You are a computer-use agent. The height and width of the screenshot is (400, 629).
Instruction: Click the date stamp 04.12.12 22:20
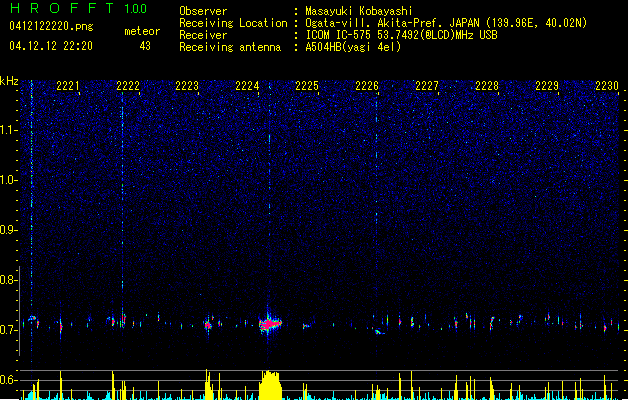click(x=51, y=46)
